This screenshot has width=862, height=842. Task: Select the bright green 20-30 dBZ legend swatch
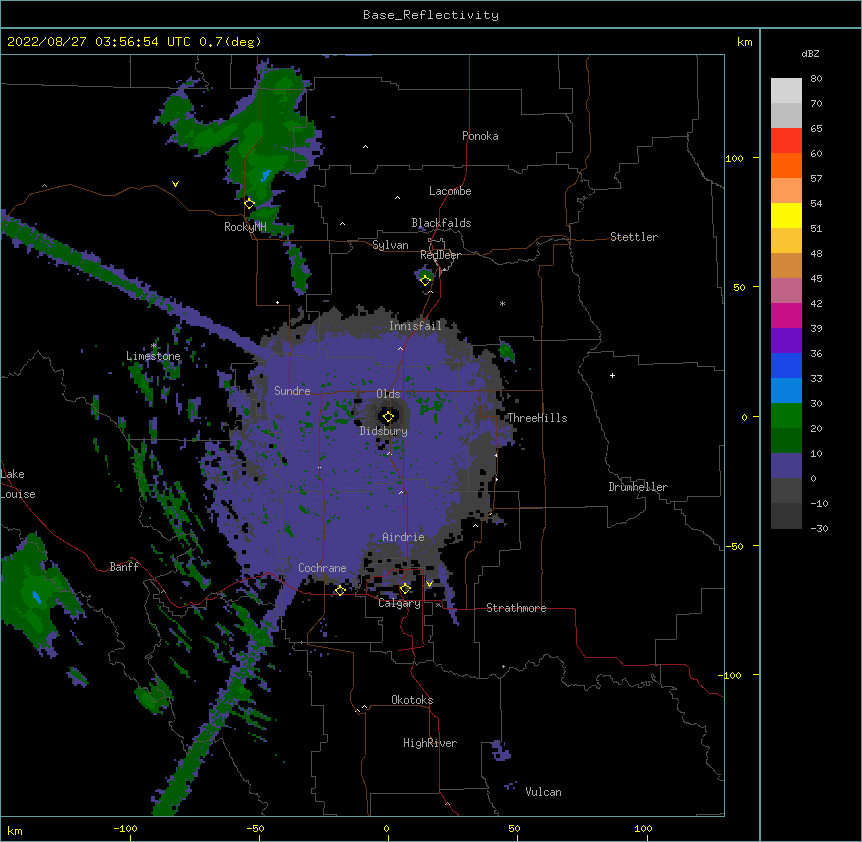786,416
